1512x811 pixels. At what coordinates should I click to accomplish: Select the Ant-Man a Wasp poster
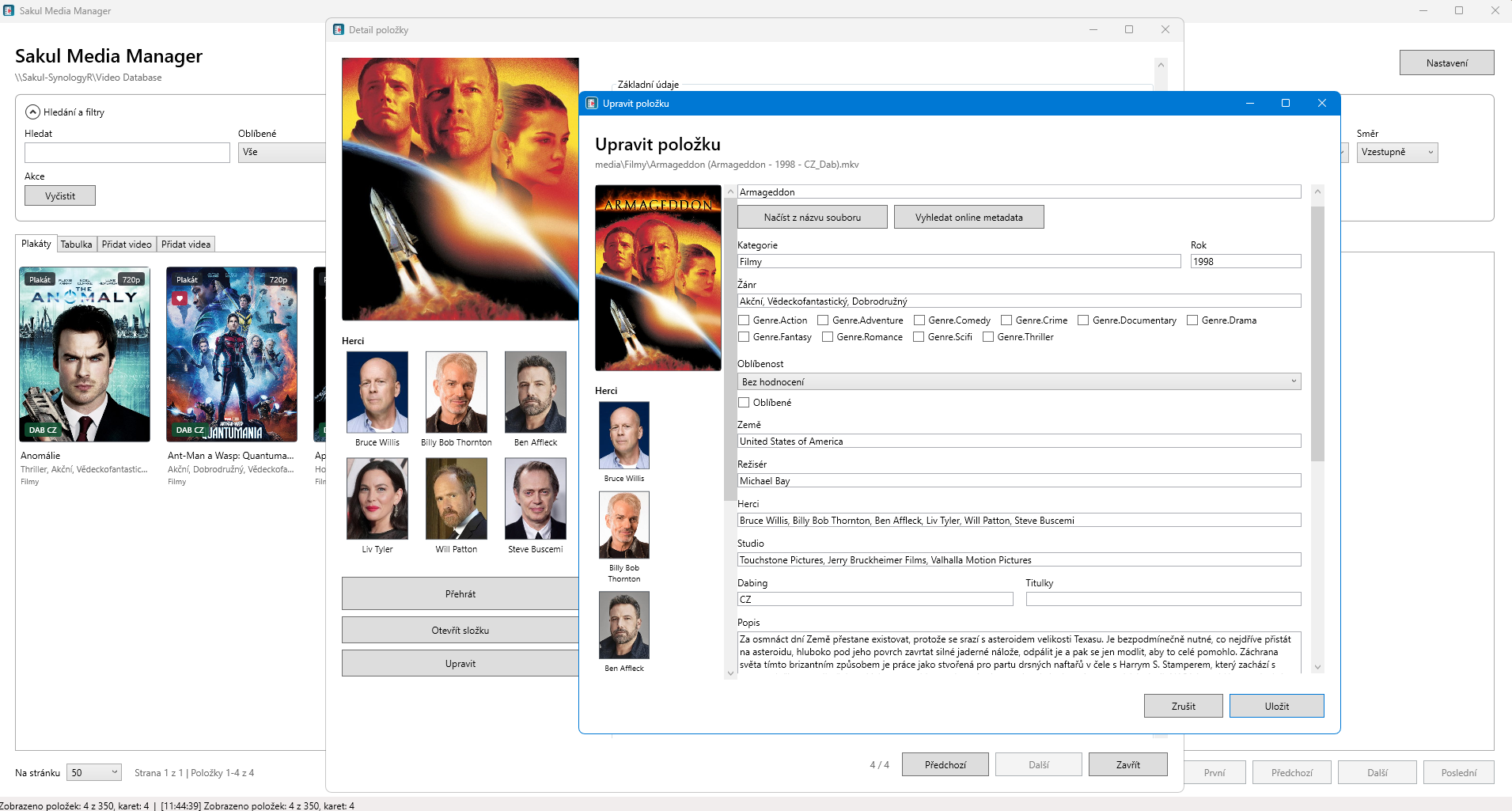pos(232,354)
